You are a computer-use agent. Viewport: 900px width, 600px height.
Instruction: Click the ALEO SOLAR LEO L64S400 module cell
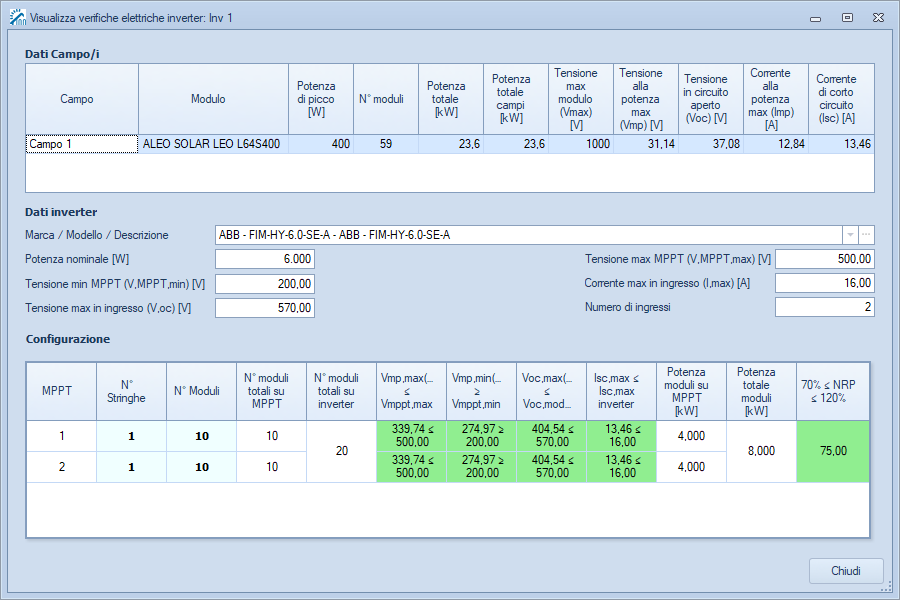(x=213, y=144)
